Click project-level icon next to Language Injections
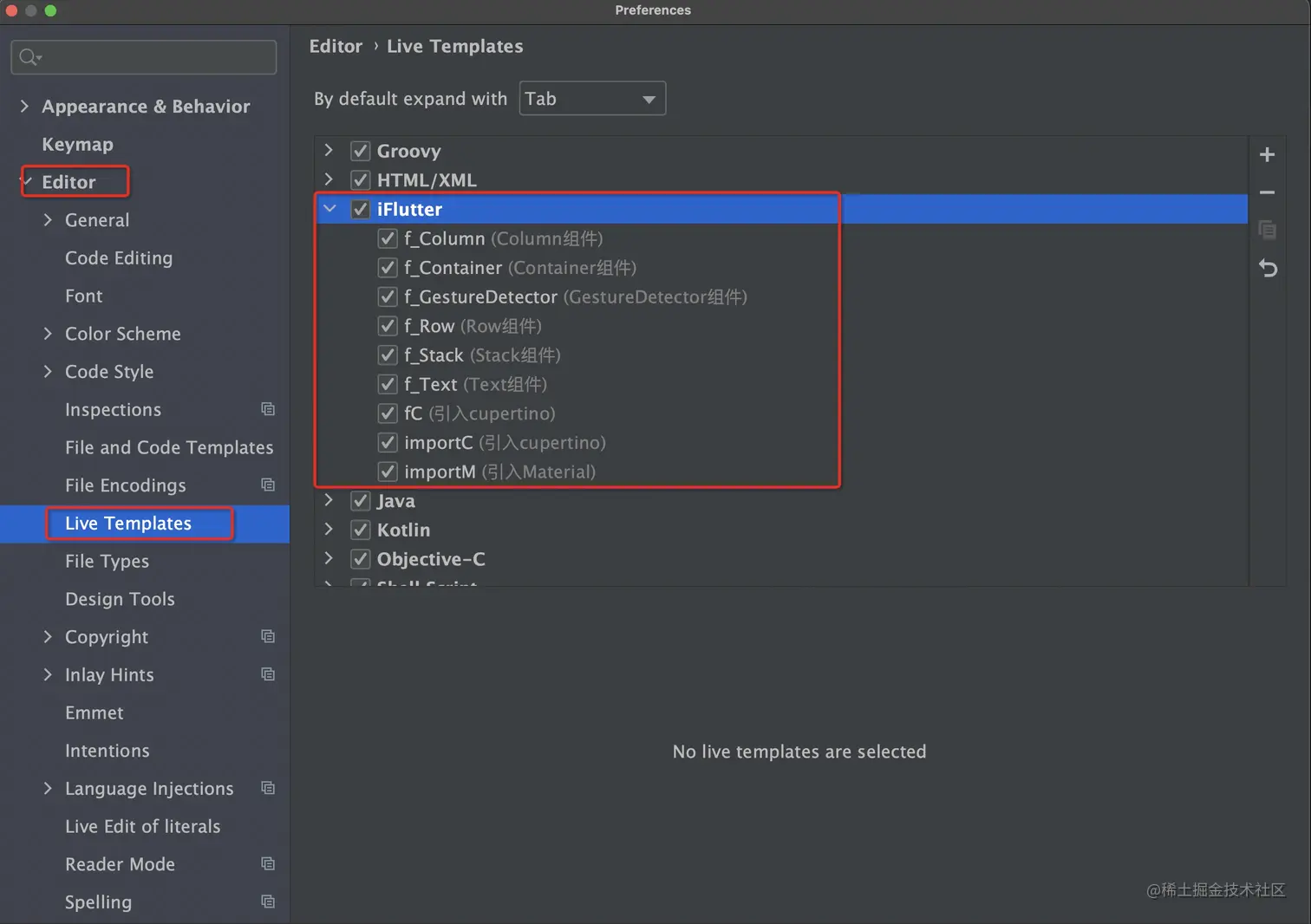The width and height of the screenshot is (1311, 924). coord(268,788)
